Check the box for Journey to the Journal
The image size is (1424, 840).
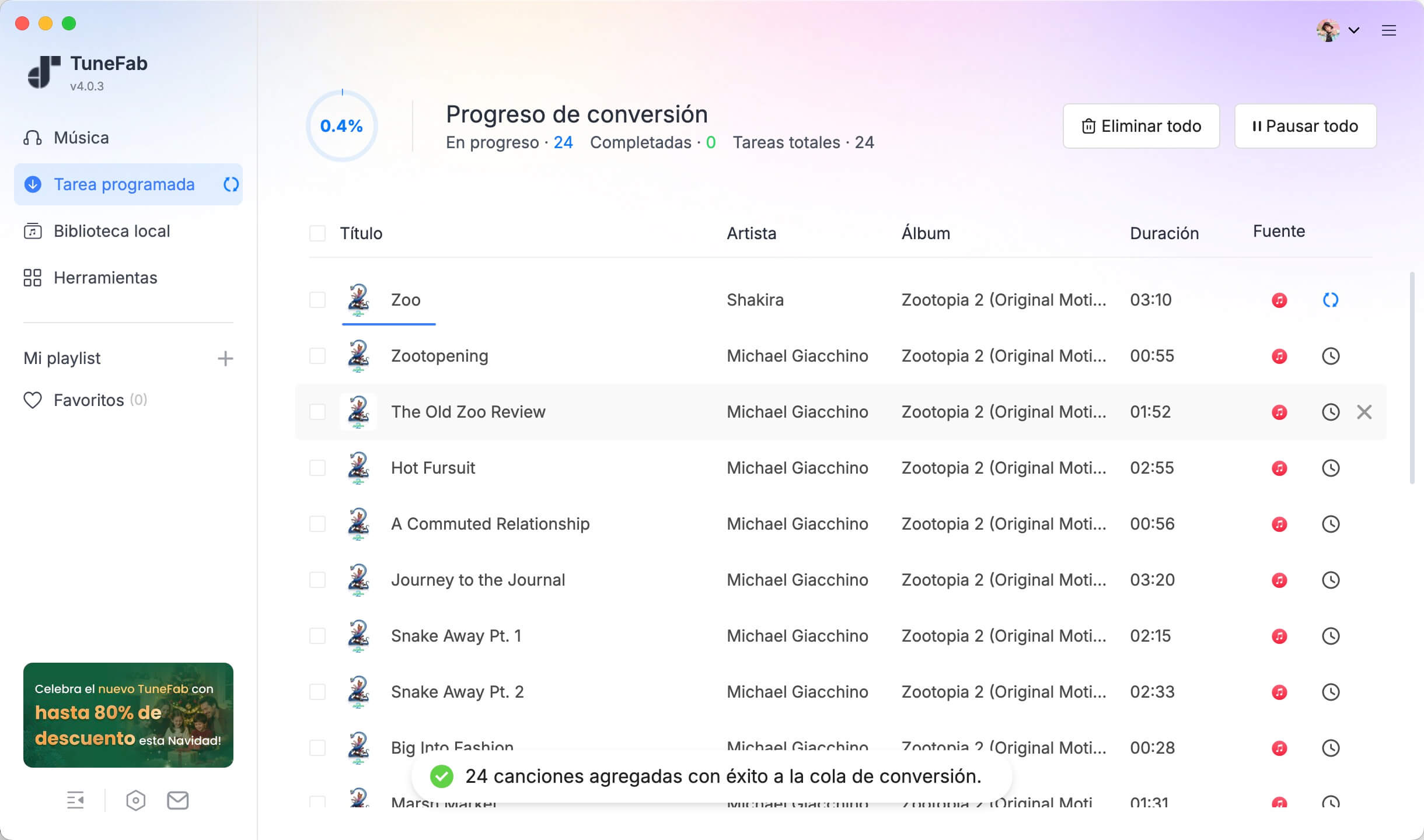(317, 580)
